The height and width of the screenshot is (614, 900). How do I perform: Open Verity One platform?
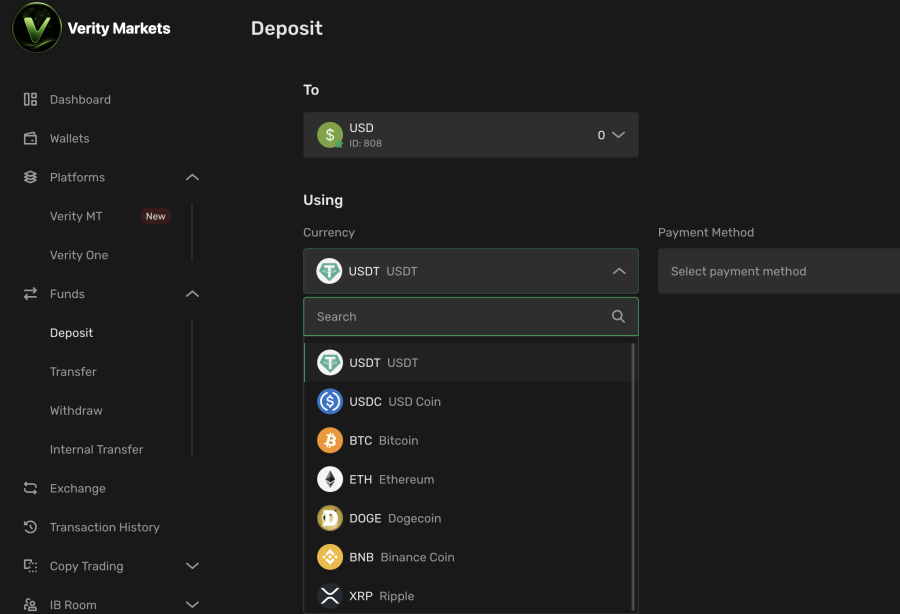click(x=79, y=255)
